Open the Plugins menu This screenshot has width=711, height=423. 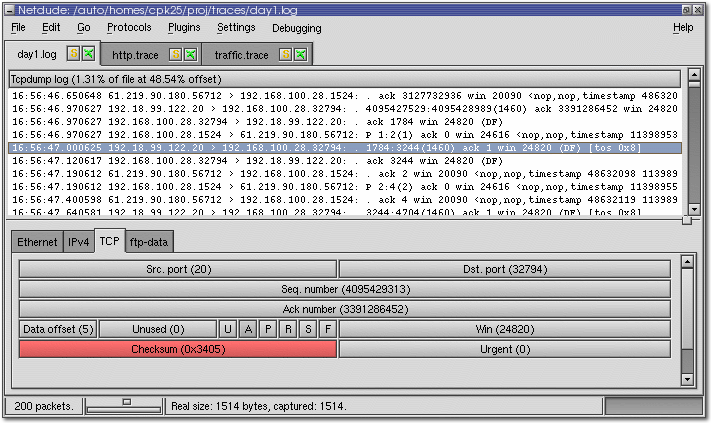click(184, 28)
